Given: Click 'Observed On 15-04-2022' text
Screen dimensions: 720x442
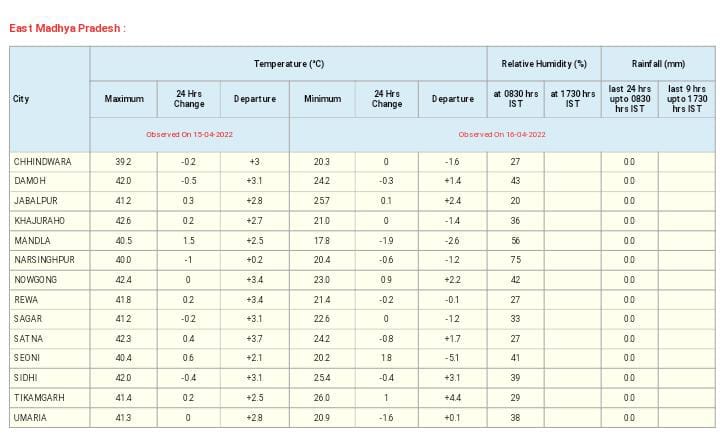Looking at the screenshot, I should tap(189, 134).
